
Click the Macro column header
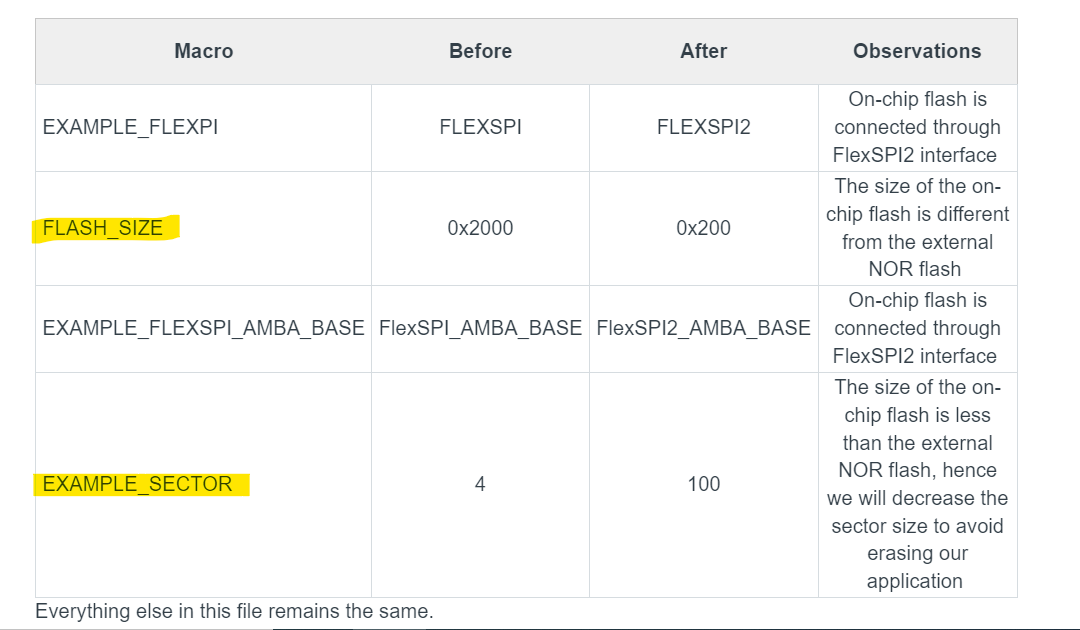click(203, 51)
